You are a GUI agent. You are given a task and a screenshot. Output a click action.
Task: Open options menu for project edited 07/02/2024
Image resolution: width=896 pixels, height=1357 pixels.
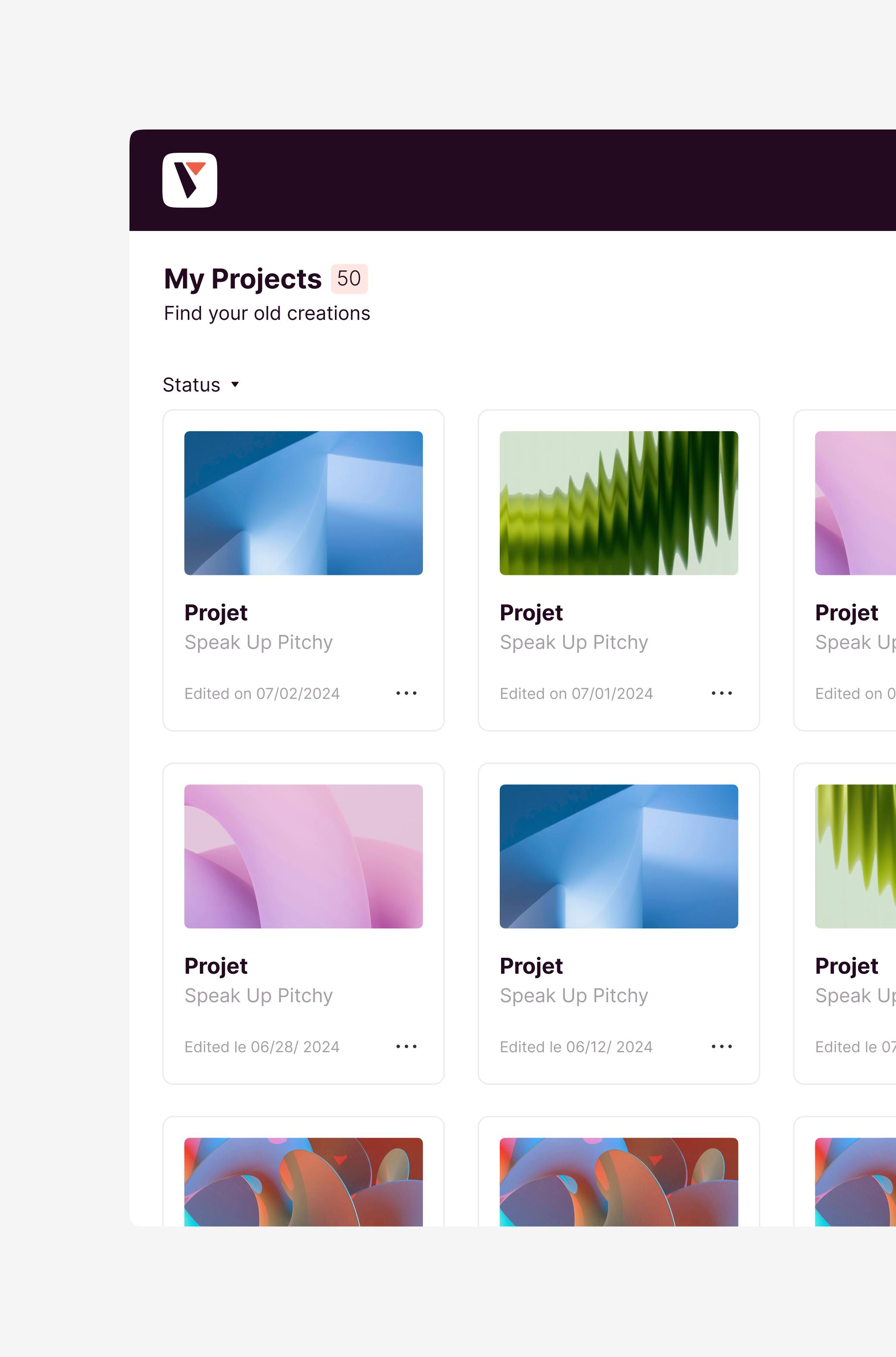point(406,693)
